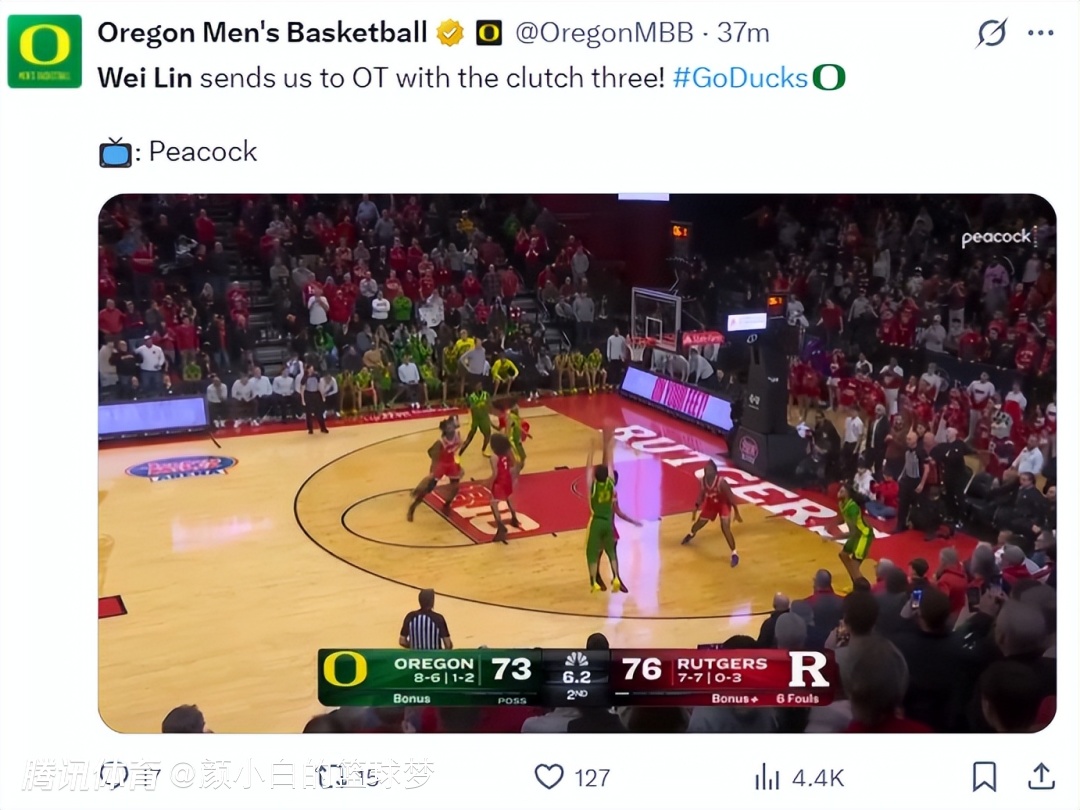Viewport: 1080px width, 810px height.
Task: Click the Oregon Men's Basketball display name
Action: point(262,33)
